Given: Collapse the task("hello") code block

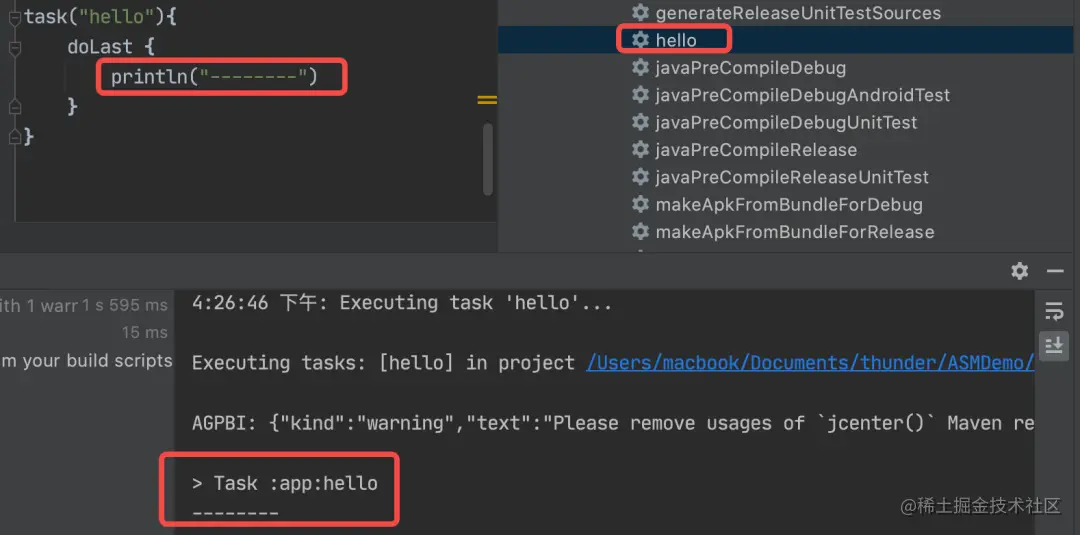Looking at the screenshot, I should coord(15,18).
